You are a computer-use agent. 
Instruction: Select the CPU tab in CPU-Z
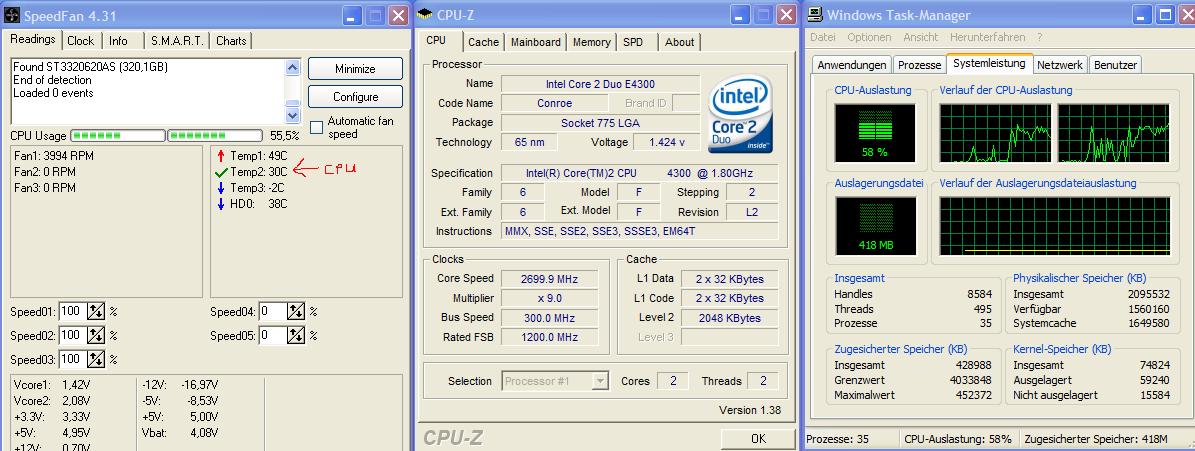click(436, 40)
